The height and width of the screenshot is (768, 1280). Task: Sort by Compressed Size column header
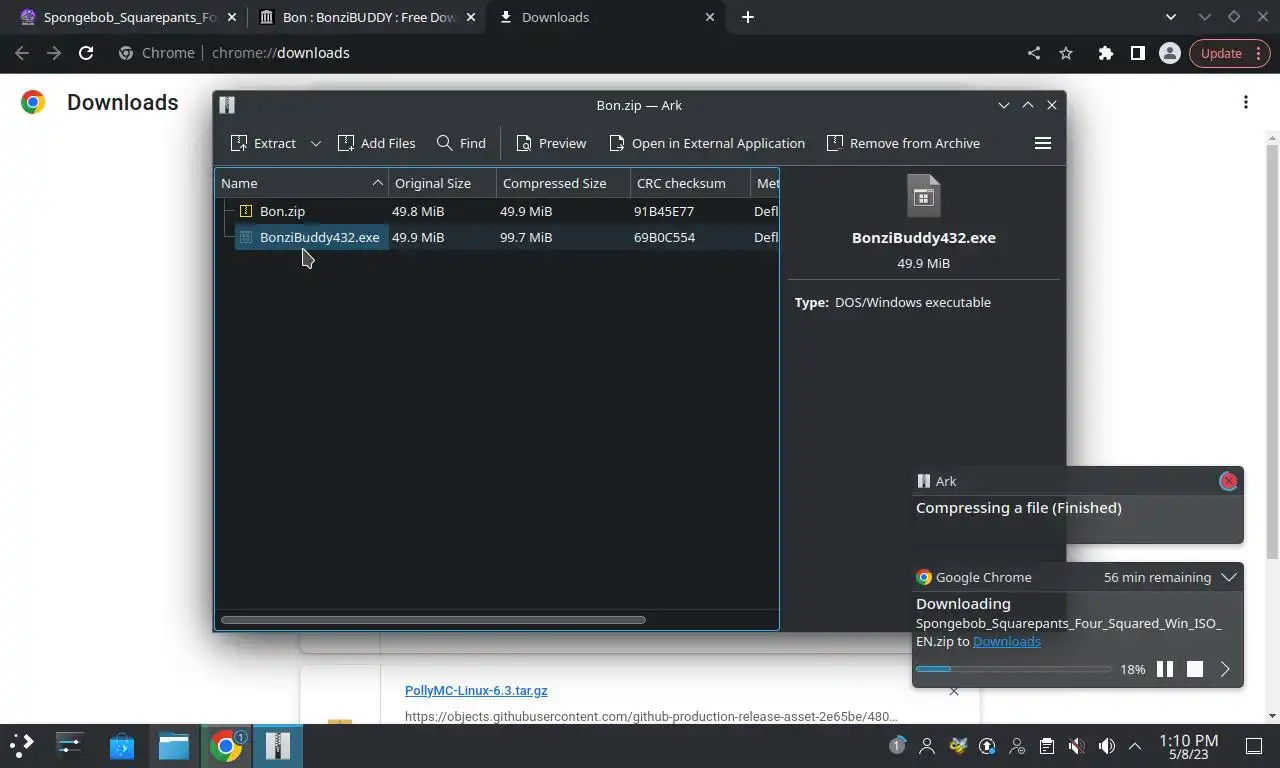coord(564,183)
